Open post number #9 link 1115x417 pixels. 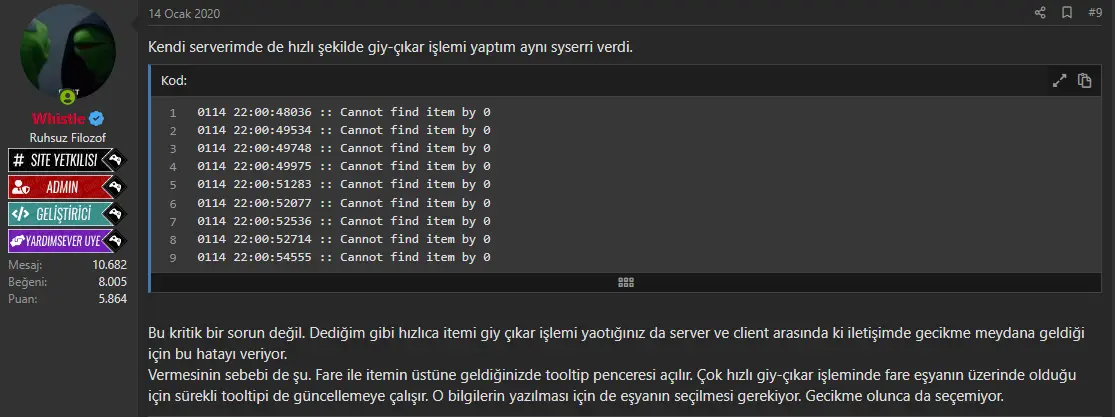(1095, 13)
